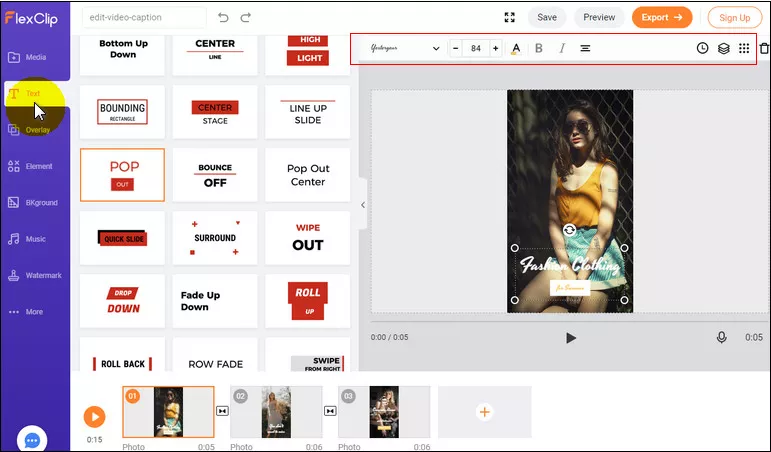
Task: Select the Fade Up Down text style
Action: [215, 301]
